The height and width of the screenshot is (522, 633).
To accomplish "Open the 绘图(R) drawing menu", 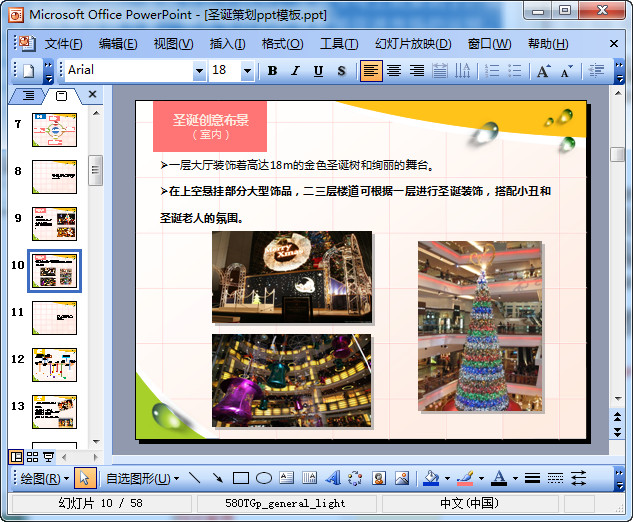I will pyautogui.click(x=44, y=479).
